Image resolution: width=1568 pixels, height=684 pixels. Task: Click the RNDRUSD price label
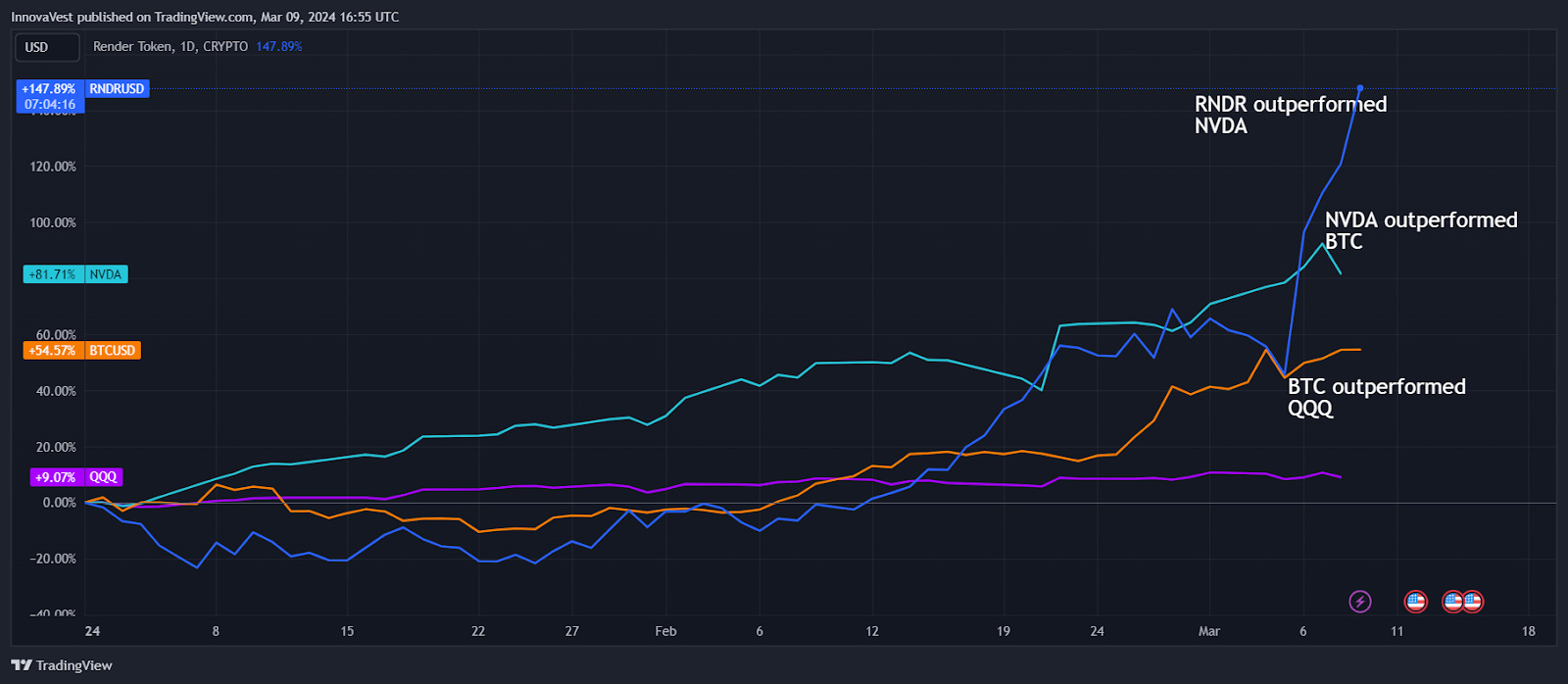(x=117, y=88)
